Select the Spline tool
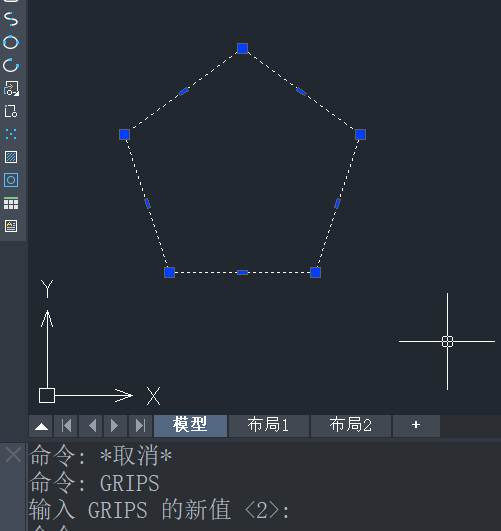 coord(11,19)
